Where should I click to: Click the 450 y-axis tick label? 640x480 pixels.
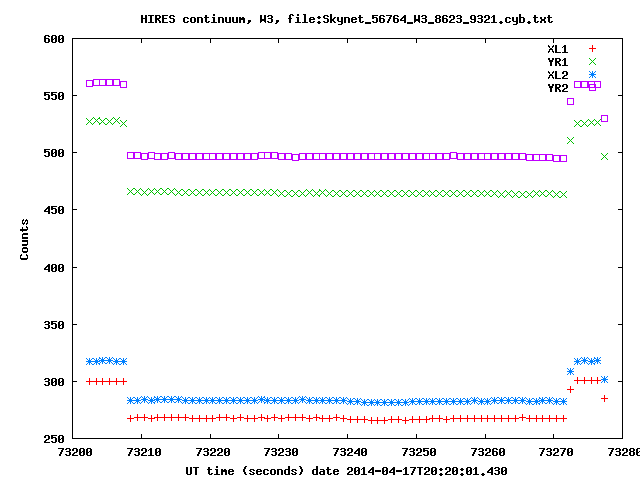click(x=54, y=210)
